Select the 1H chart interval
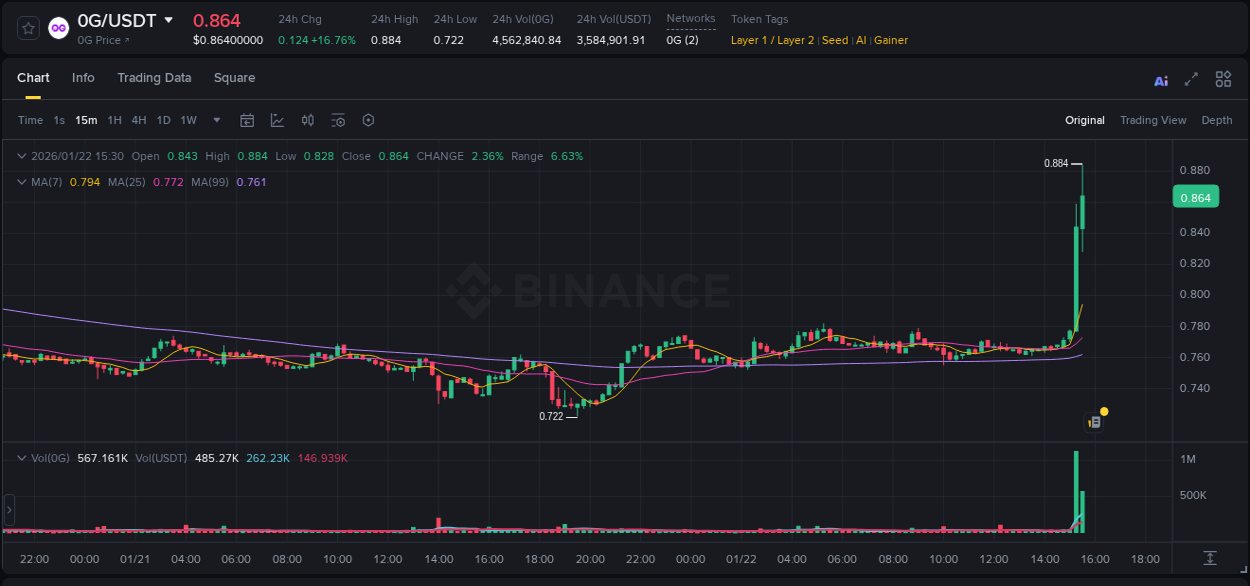 pyautogui.click(x=113, y=120)
